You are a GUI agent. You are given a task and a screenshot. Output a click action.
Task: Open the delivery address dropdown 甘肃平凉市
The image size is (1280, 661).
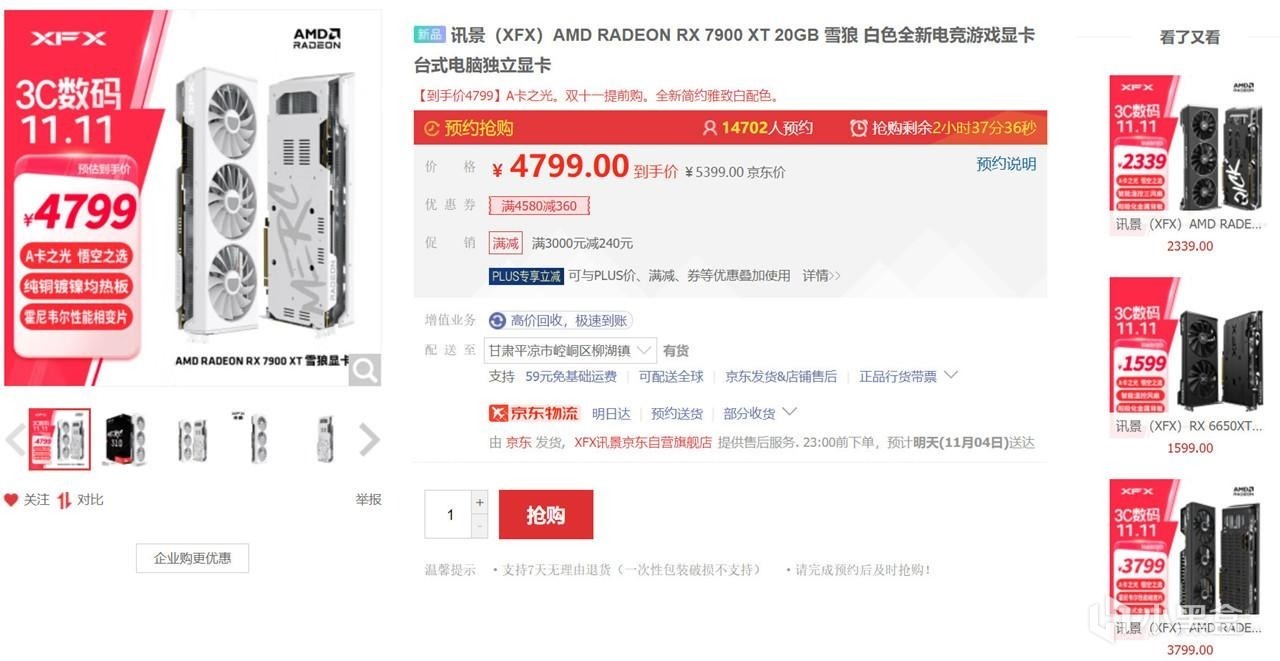[x=570, y=350]
